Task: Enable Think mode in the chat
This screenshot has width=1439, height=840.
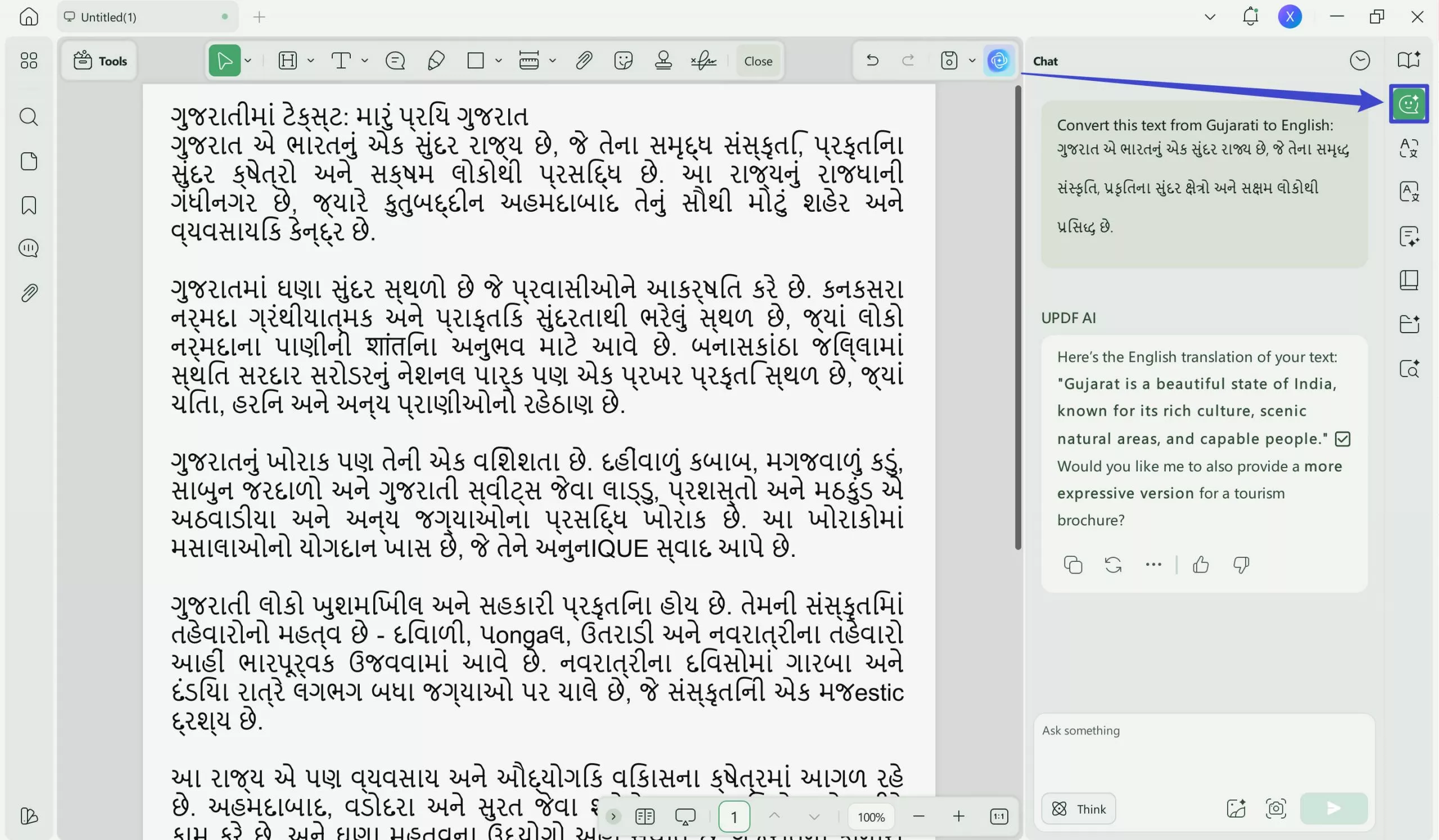Action: [1078, 809]
